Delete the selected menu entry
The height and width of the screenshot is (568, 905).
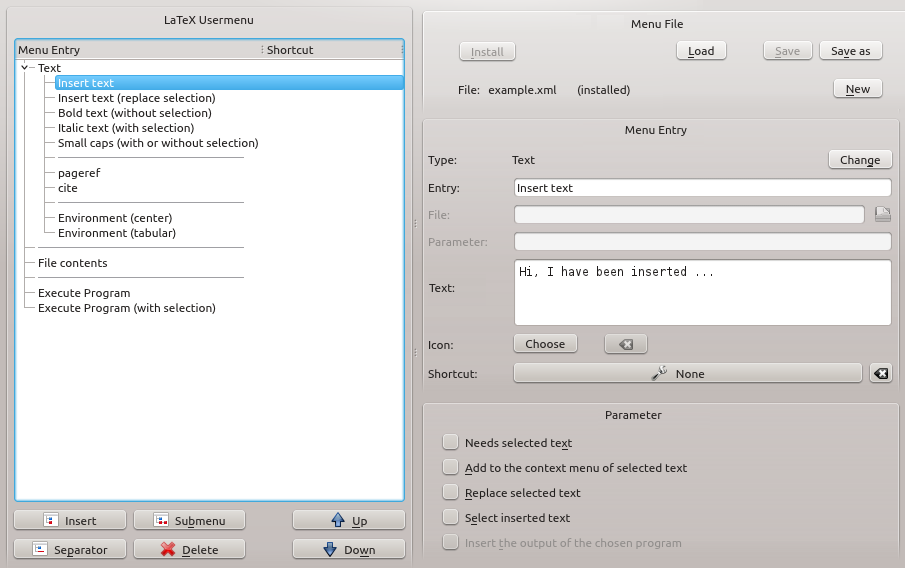click(189, 549)
